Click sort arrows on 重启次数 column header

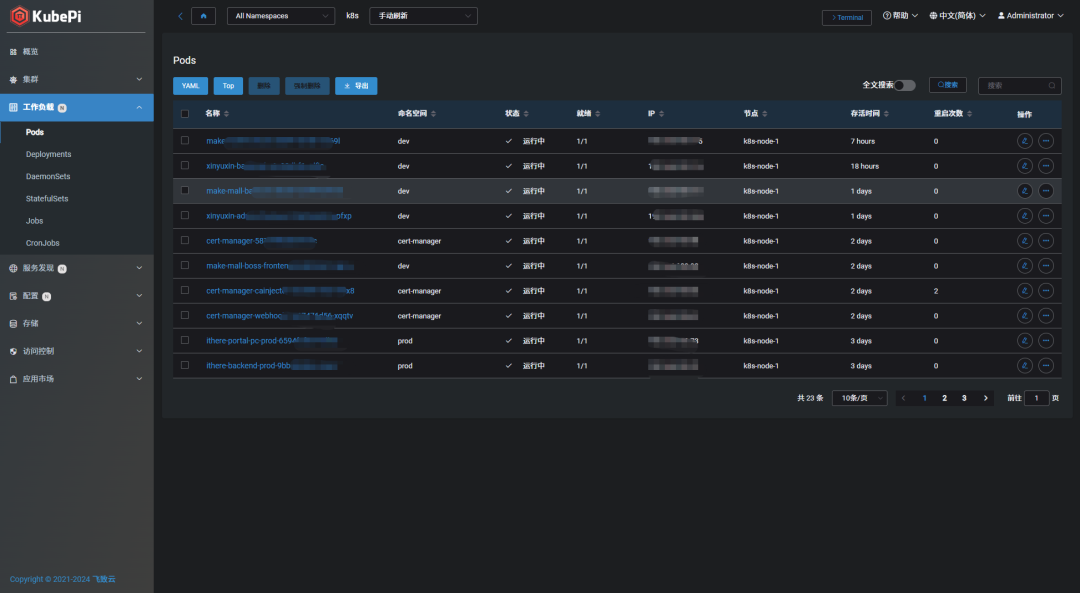(x=969, y=114)
